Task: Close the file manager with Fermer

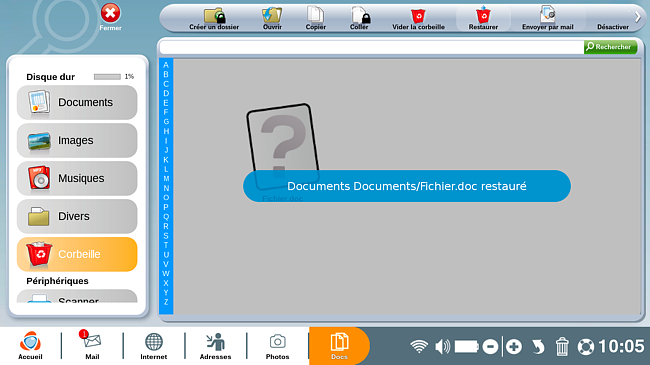Action: pos(110,17)
